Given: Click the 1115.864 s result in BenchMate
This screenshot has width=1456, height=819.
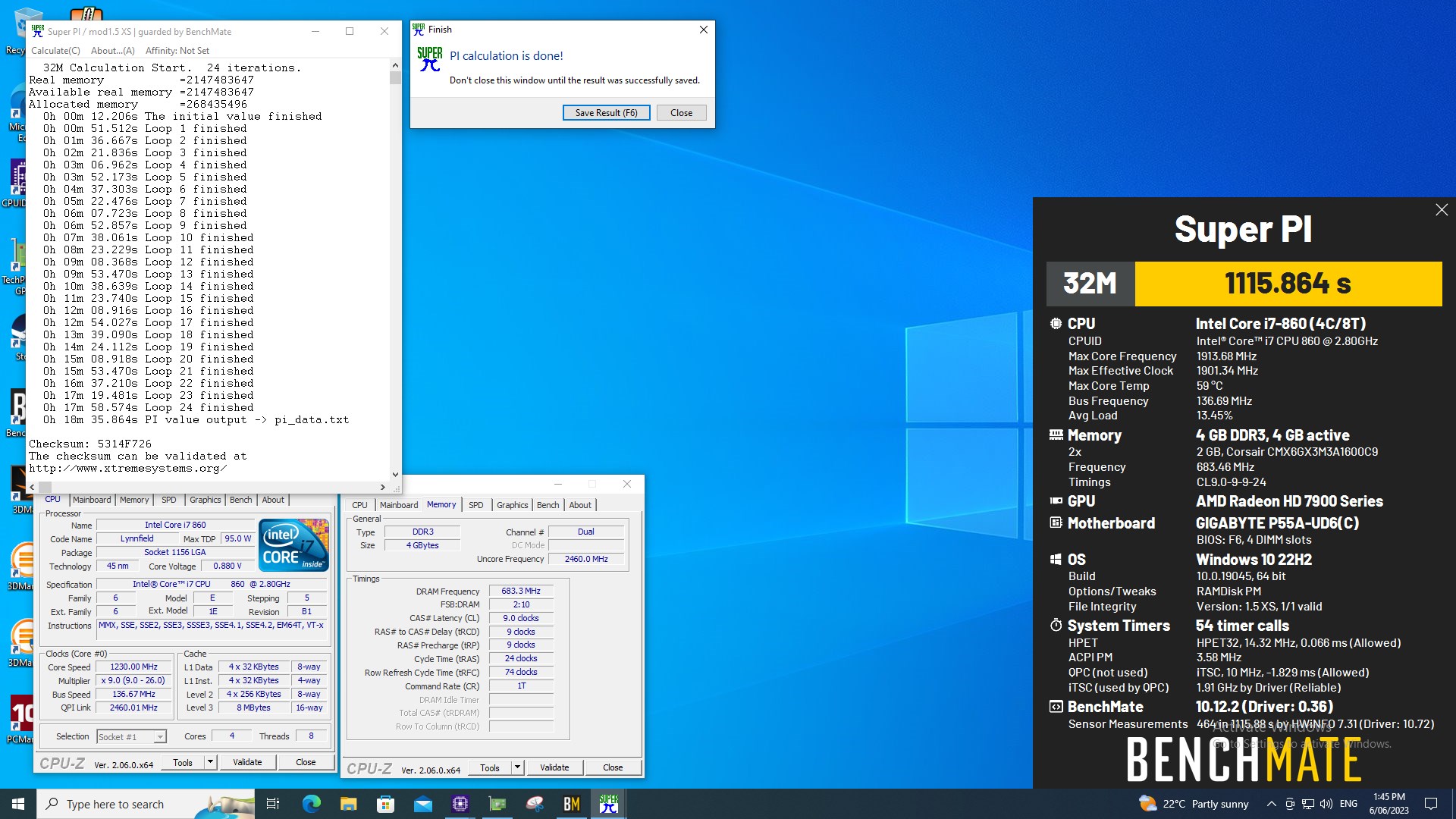Looking at the screenshot, I should pos(1288,284).
